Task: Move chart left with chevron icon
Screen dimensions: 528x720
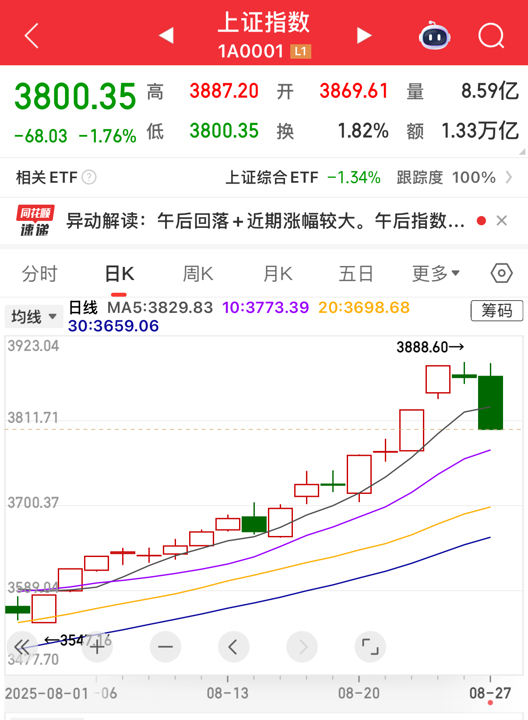Action: point(233,647)
